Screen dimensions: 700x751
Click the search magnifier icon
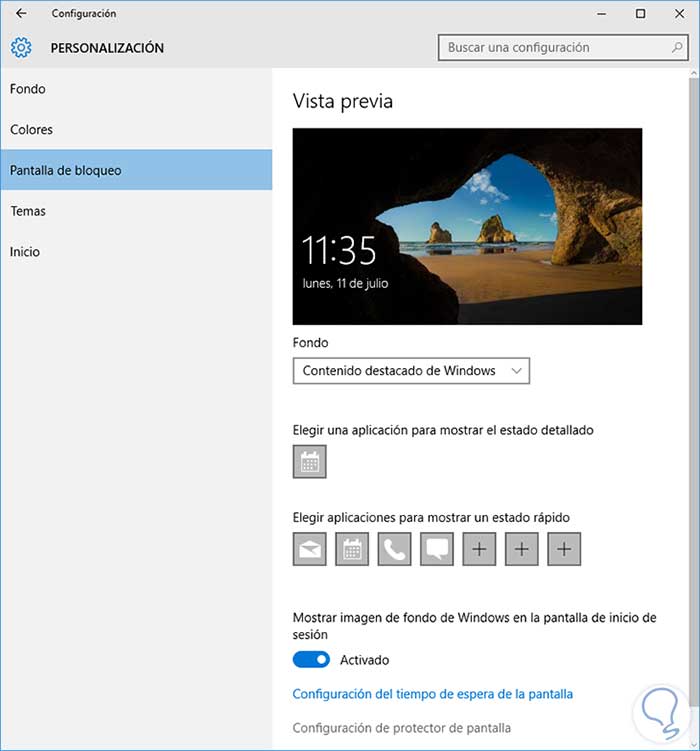[x=677, y=47]
